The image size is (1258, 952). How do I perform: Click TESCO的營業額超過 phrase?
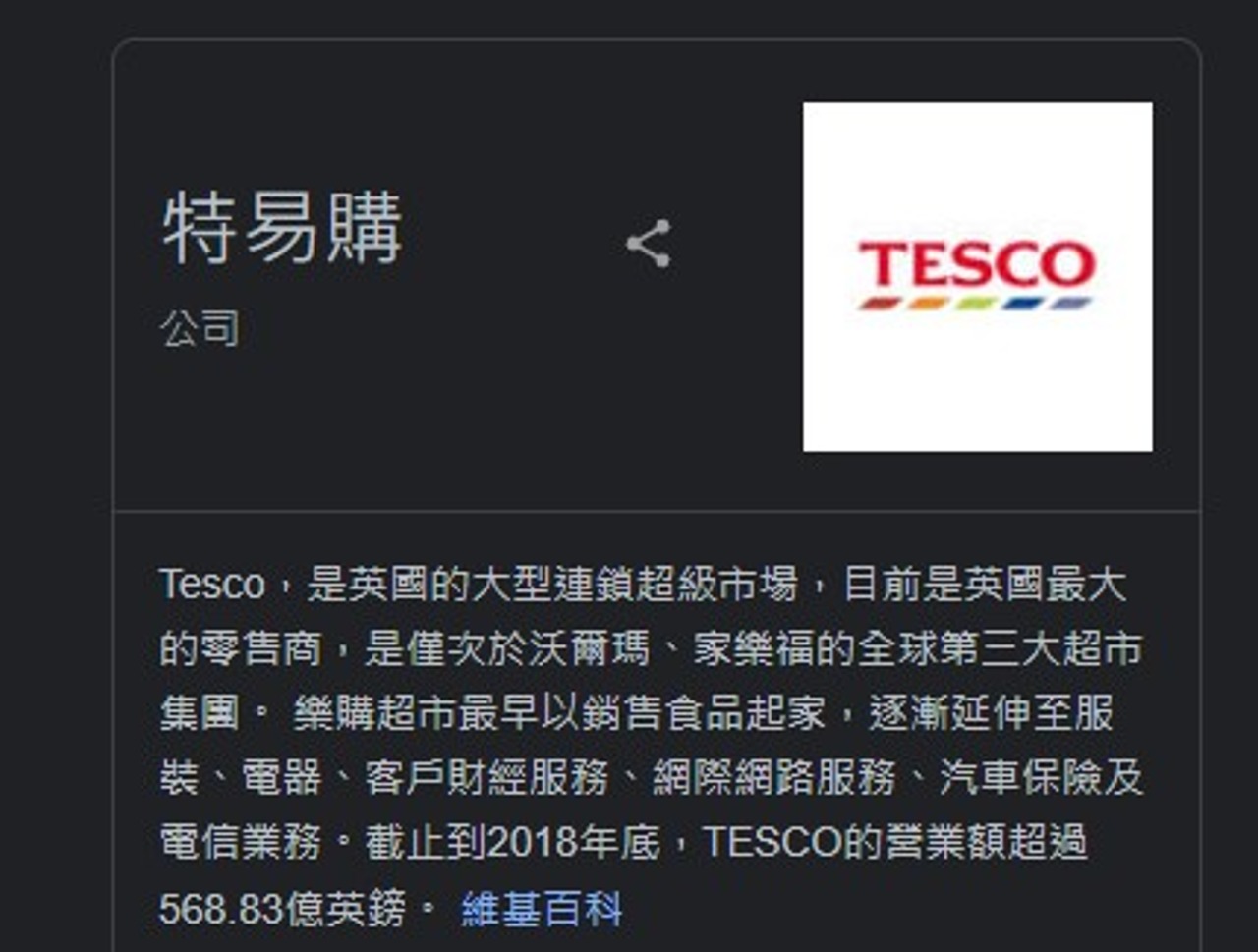pyautogui.click(x=894, y=843)
